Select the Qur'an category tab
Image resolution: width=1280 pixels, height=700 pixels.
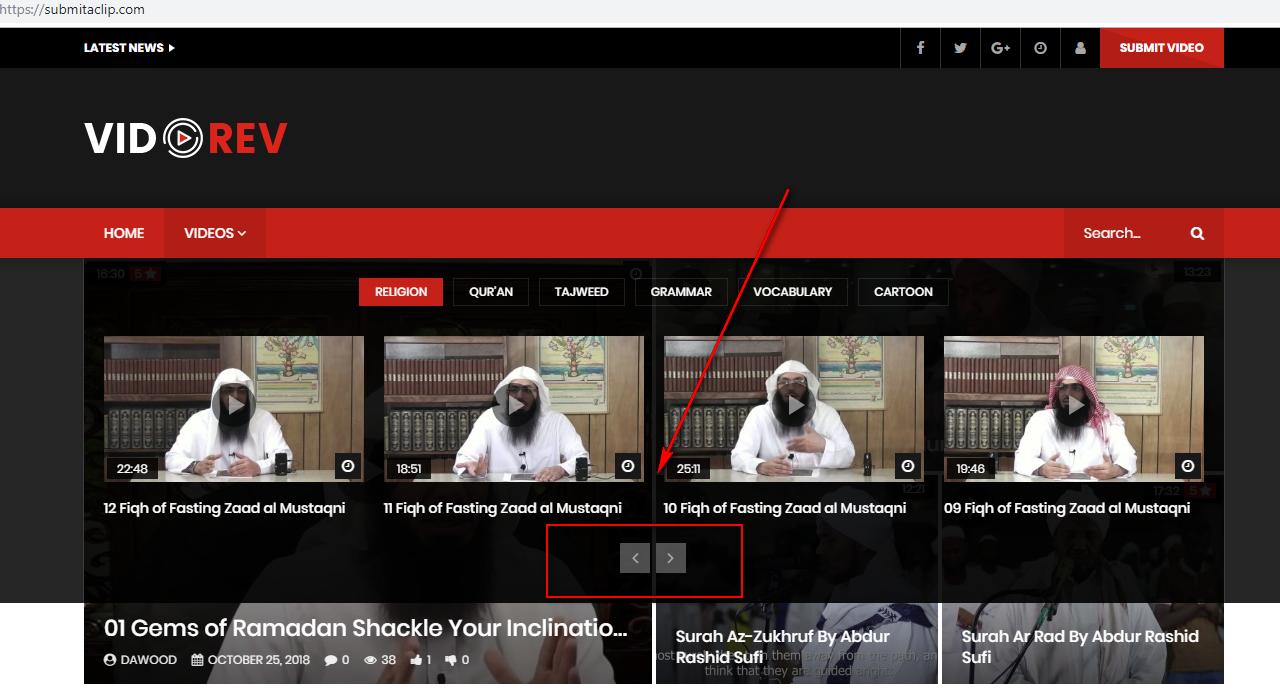[491, 292]
